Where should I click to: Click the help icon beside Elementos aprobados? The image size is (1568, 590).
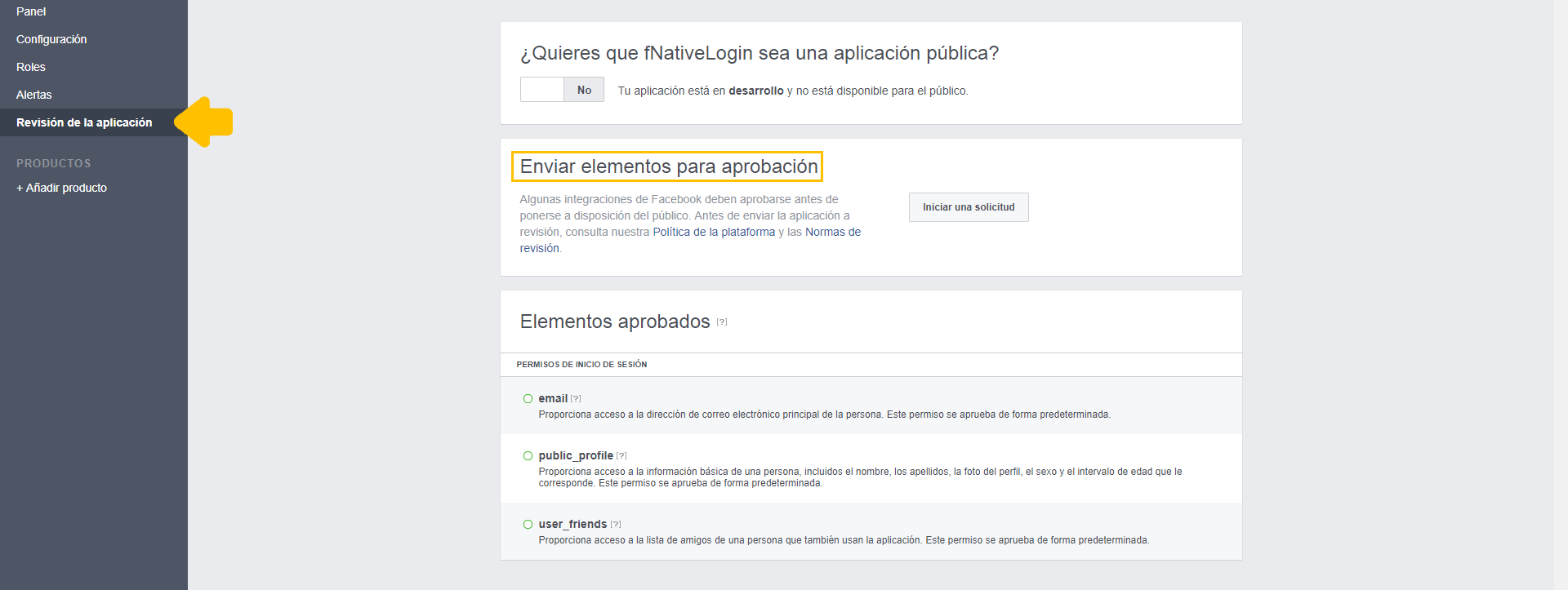[x=722, y=322]
